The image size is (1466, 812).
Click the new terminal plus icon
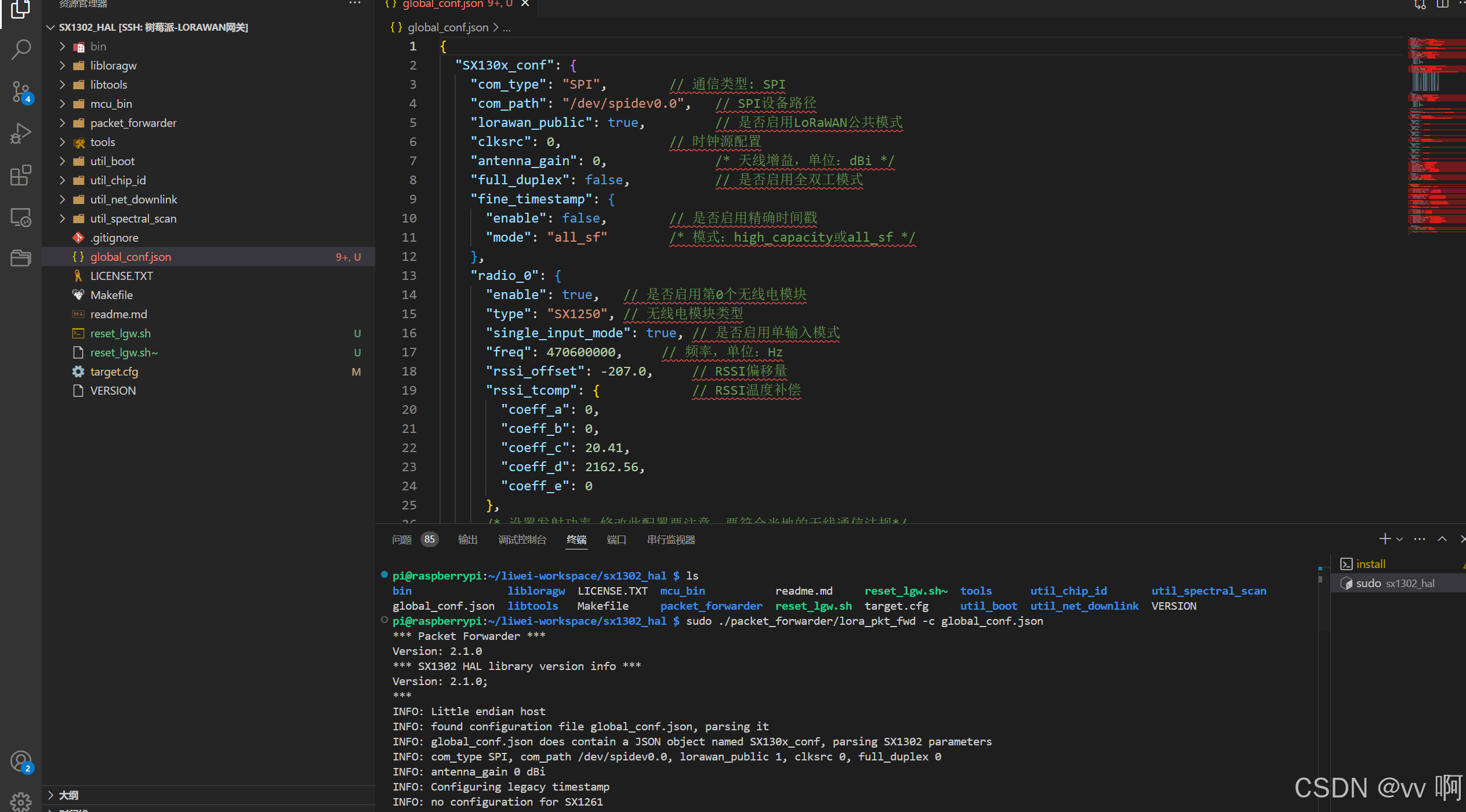coord(1385,539)
